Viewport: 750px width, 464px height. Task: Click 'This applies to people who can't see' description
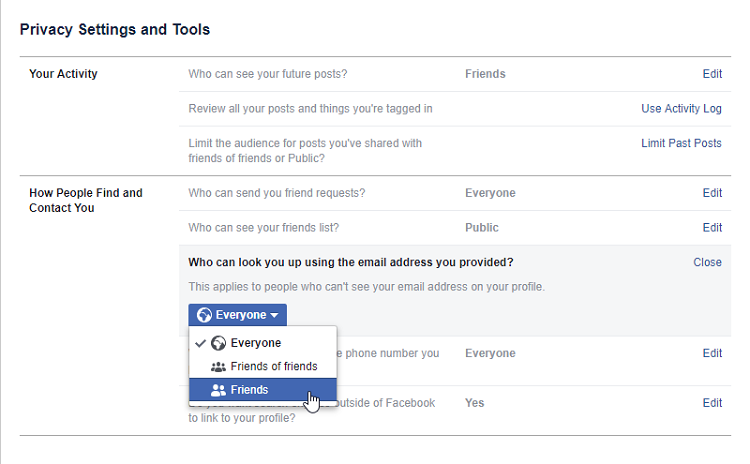click(366, 287)
